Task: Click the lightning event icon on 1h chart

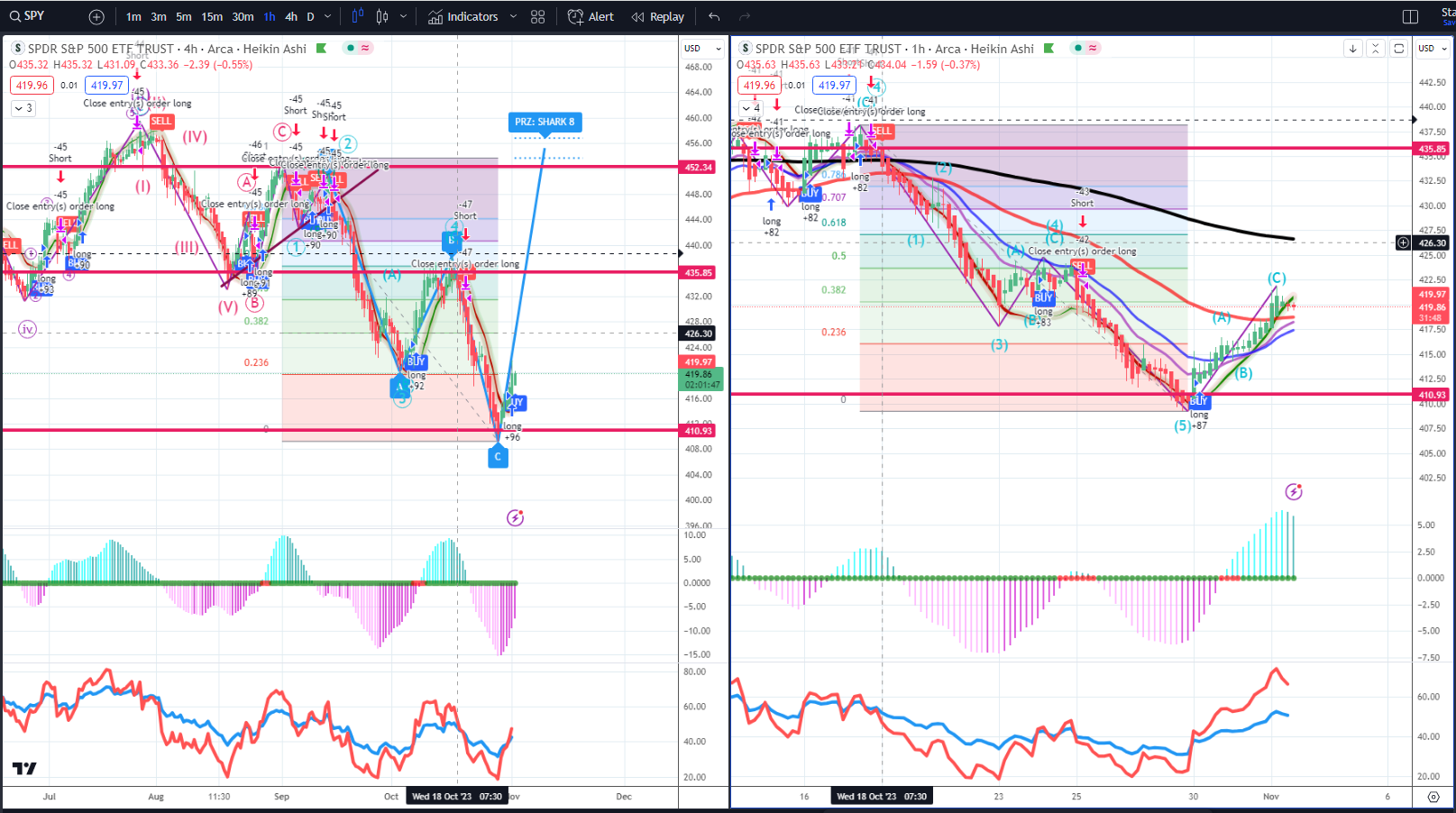Action: 1294,491
